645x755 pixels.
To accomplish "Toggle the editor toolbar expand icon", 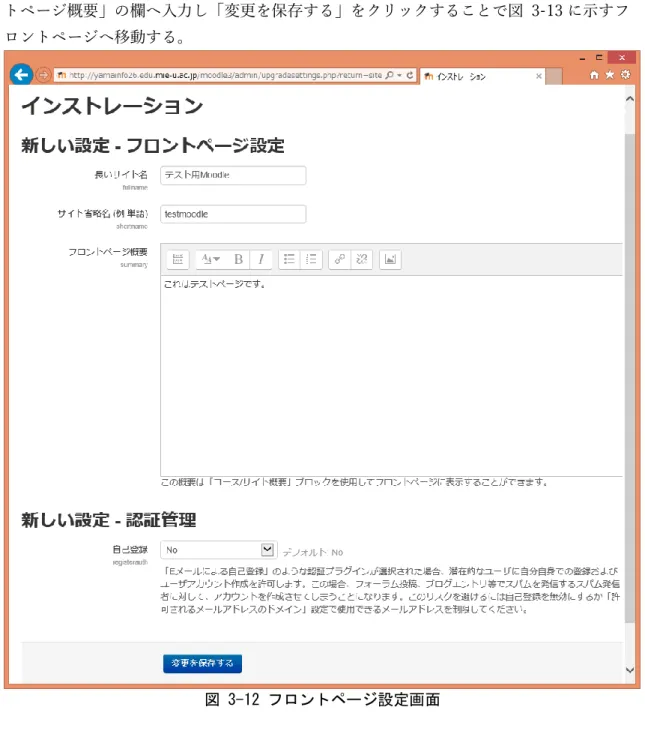I will point(178,259).
